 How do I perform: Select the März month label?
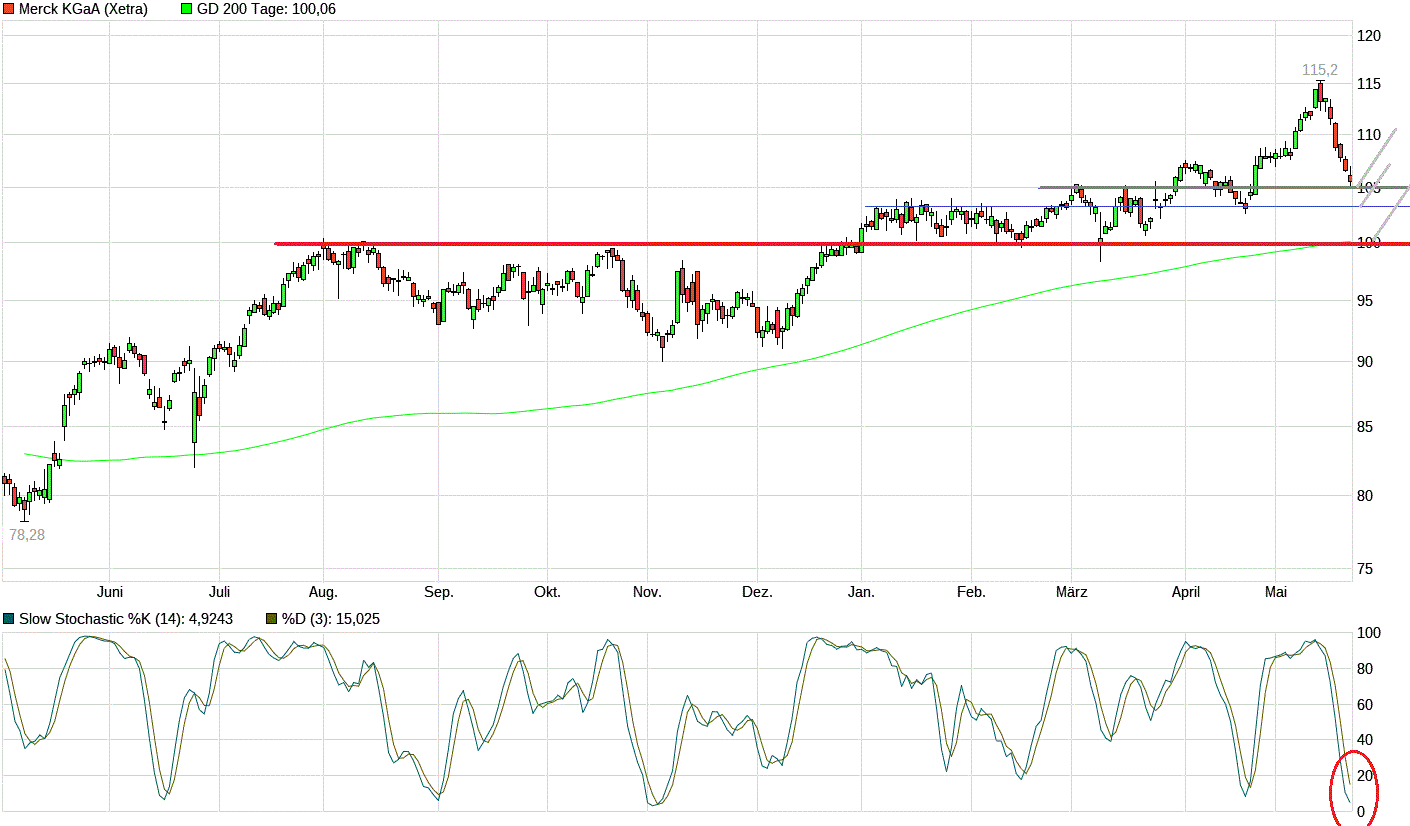[x=1071, y=592]
